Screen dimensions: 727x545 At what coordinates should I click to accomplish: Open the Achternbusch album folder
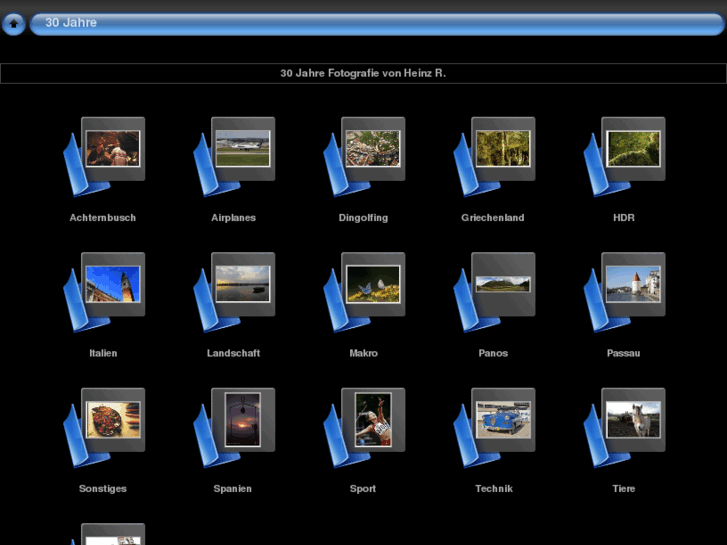(104, 156)
